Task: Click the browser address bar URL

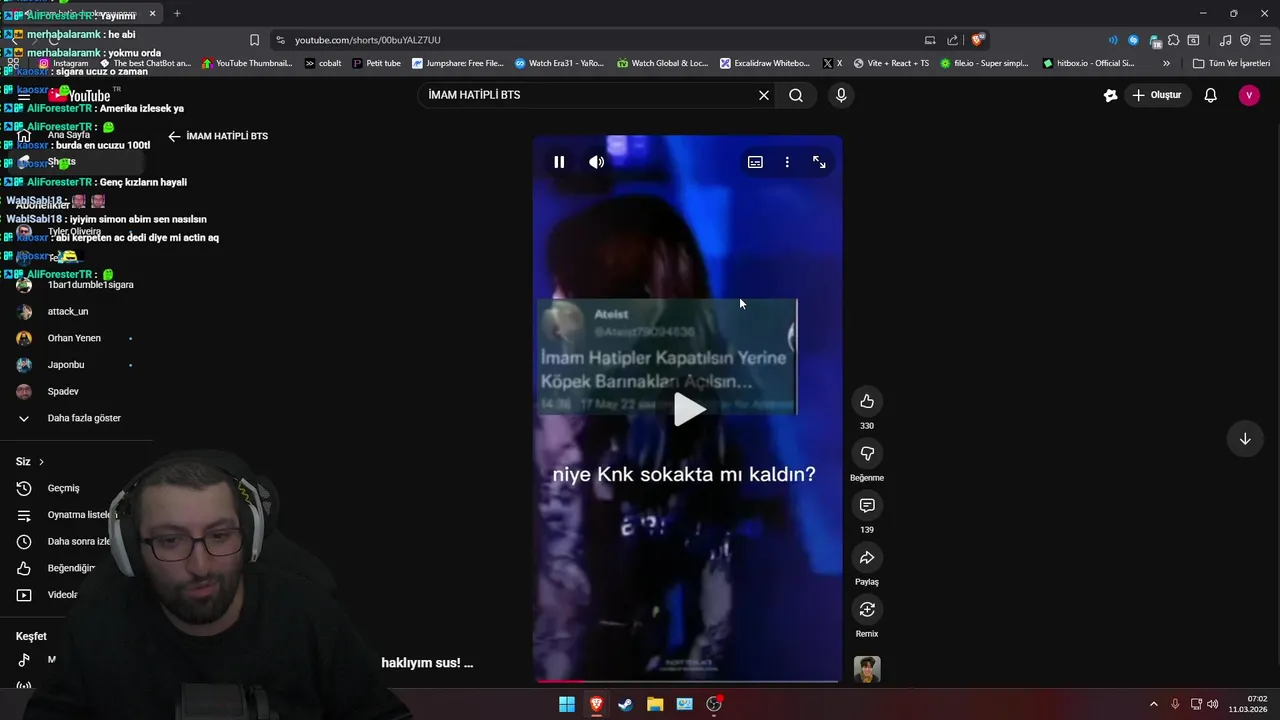Action: point(367,40)
